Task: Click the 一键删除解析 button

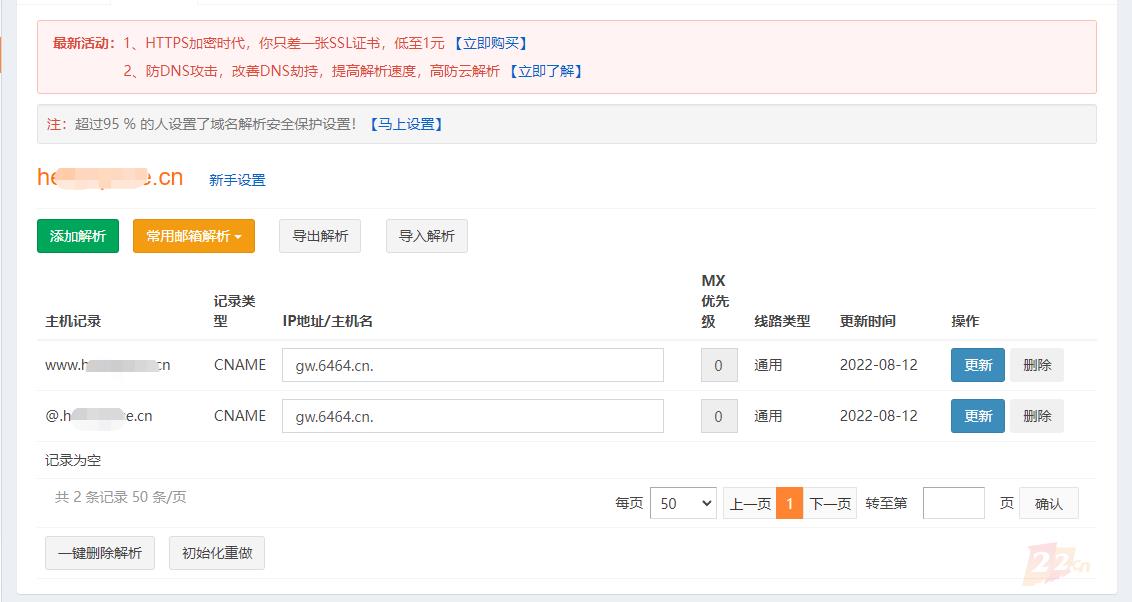Action: [x=100, y=553]
